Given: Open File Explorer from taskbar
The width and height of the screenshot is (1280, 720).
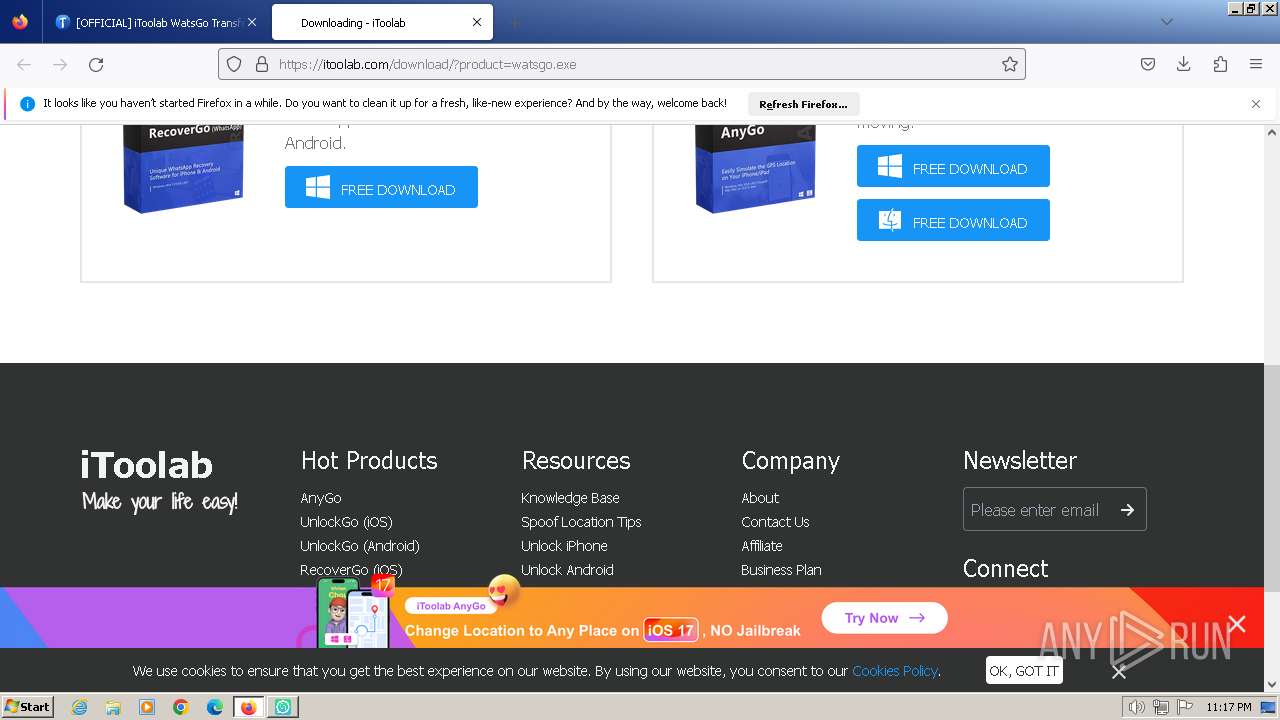Looking at the screenshot, I should [x=113, y=707].
